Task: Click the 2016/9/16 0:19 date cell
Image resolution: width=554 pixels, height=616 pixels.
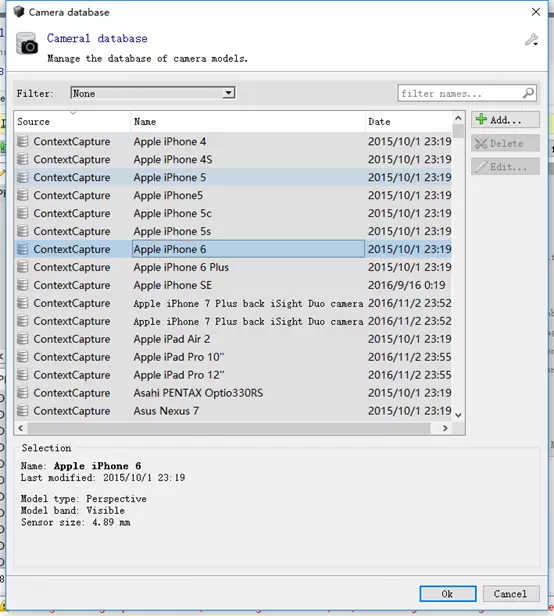Action: coord(407,285)
